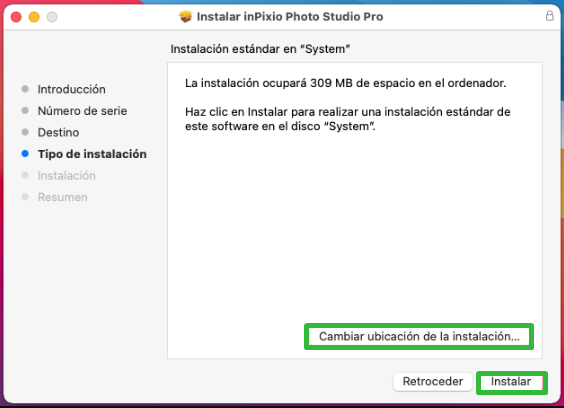The width and height of the screenshot is (564, 408).
Task: Select the Introducción step in the sidebar
Action: click(72, 89)
